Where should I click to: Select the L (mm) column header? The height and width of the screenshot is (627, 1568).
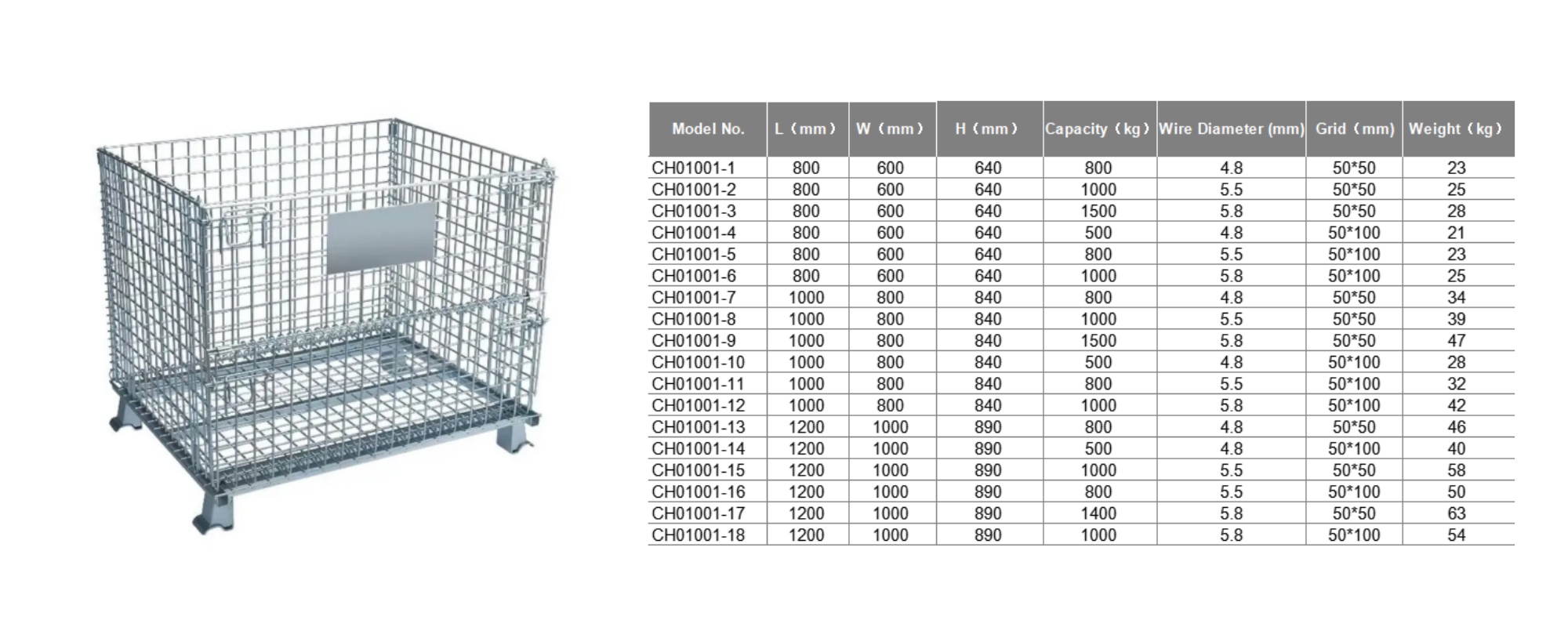807,129
